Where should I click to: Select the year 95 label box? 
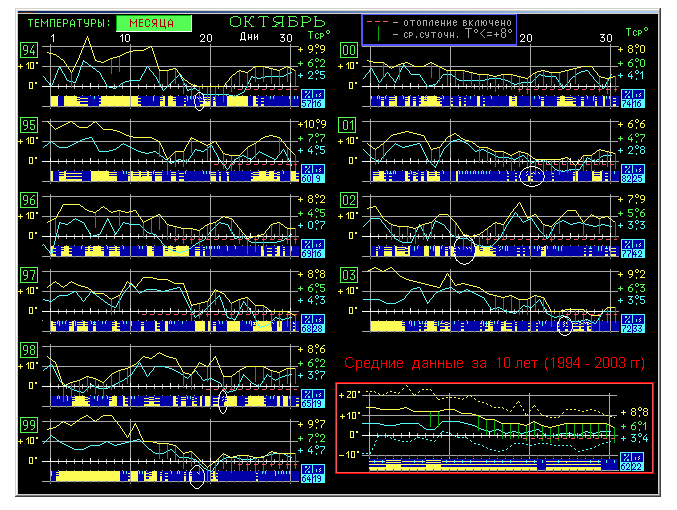(x=29, y=125)
